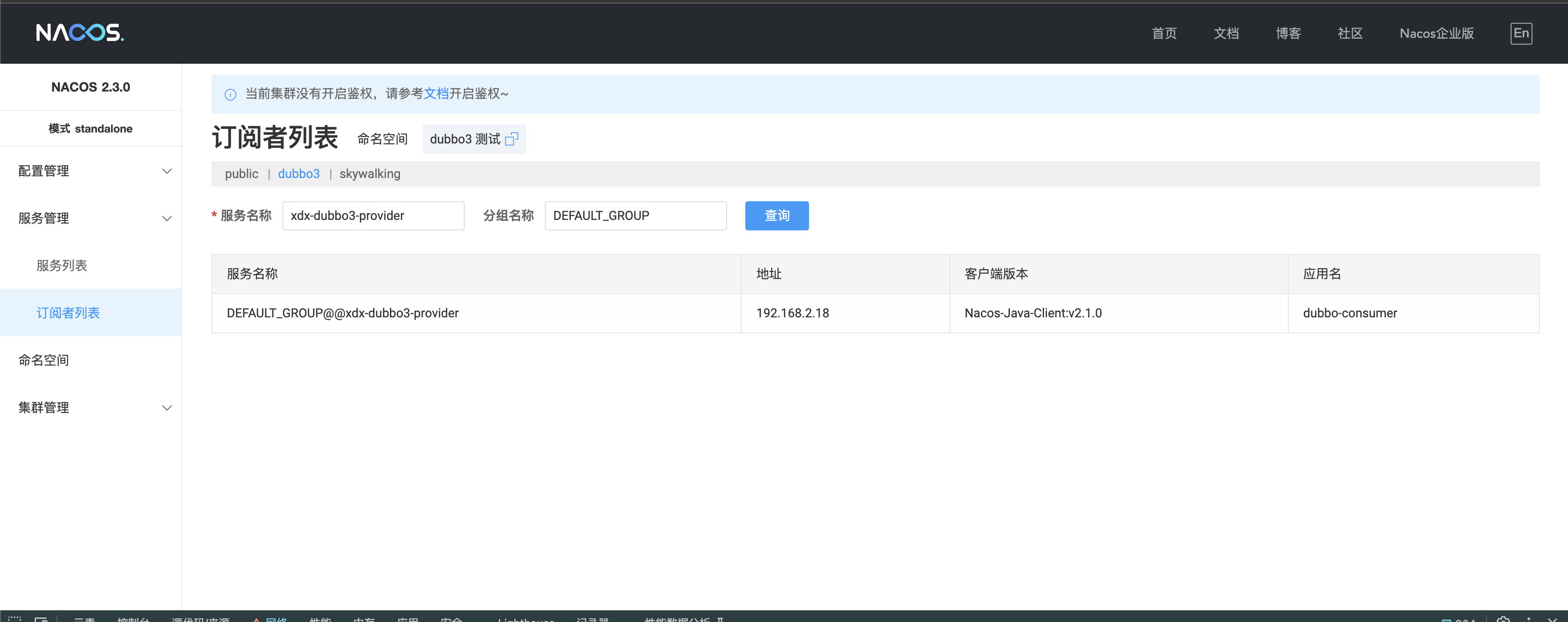
Task: Expand the 集群管理 menu arrow
Action: (166, 408)
